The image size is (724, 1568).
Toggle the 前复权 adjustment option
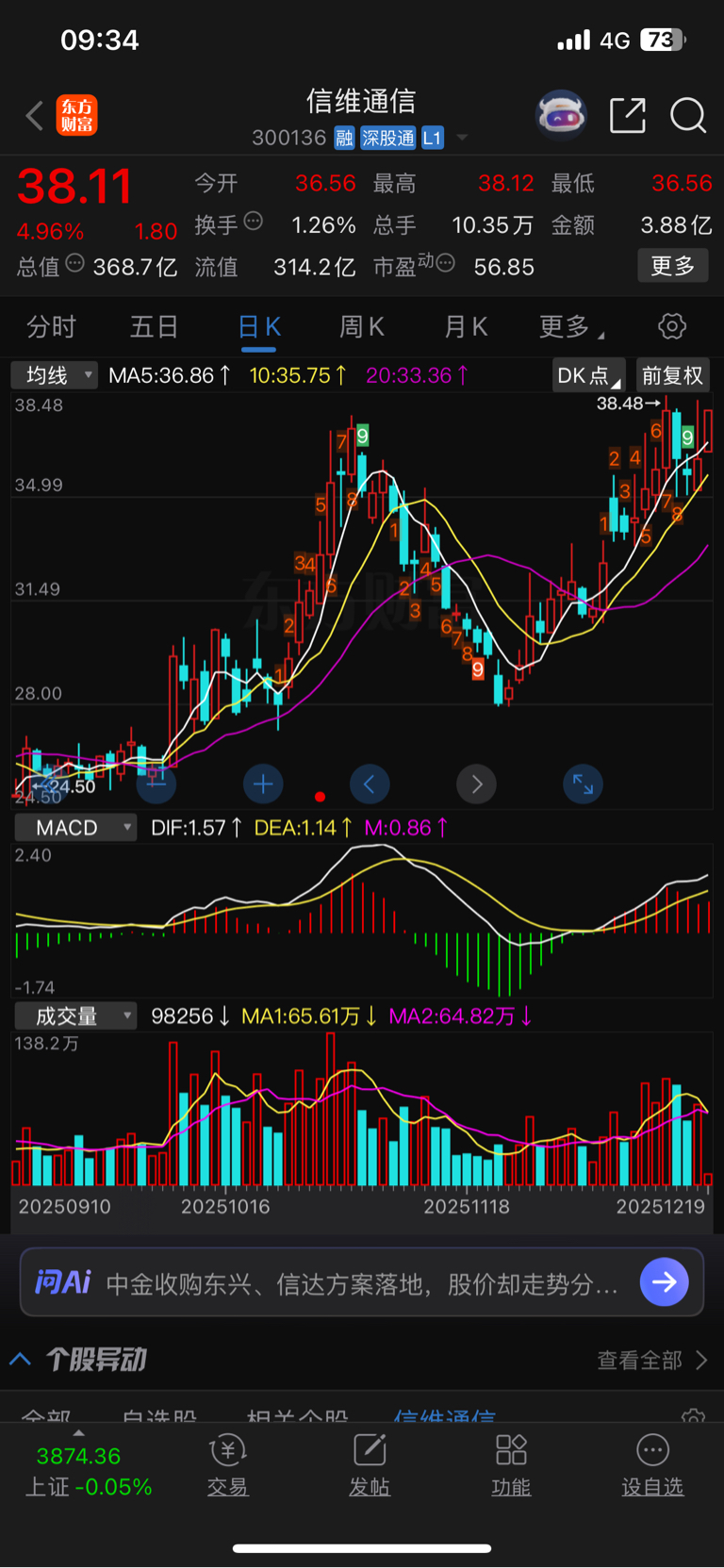click(672, 375)
